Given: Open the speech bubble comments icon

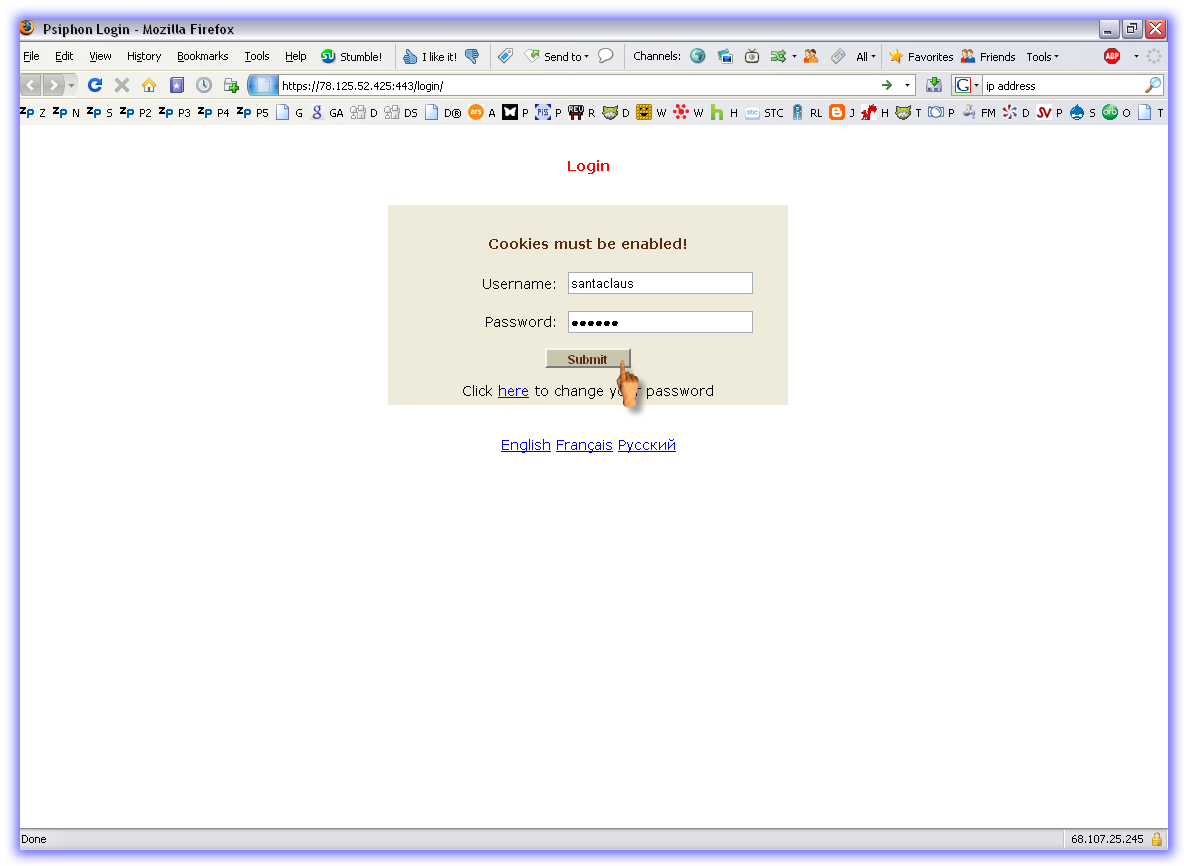Looking at the screenshot, I should [x=606, y=56].
